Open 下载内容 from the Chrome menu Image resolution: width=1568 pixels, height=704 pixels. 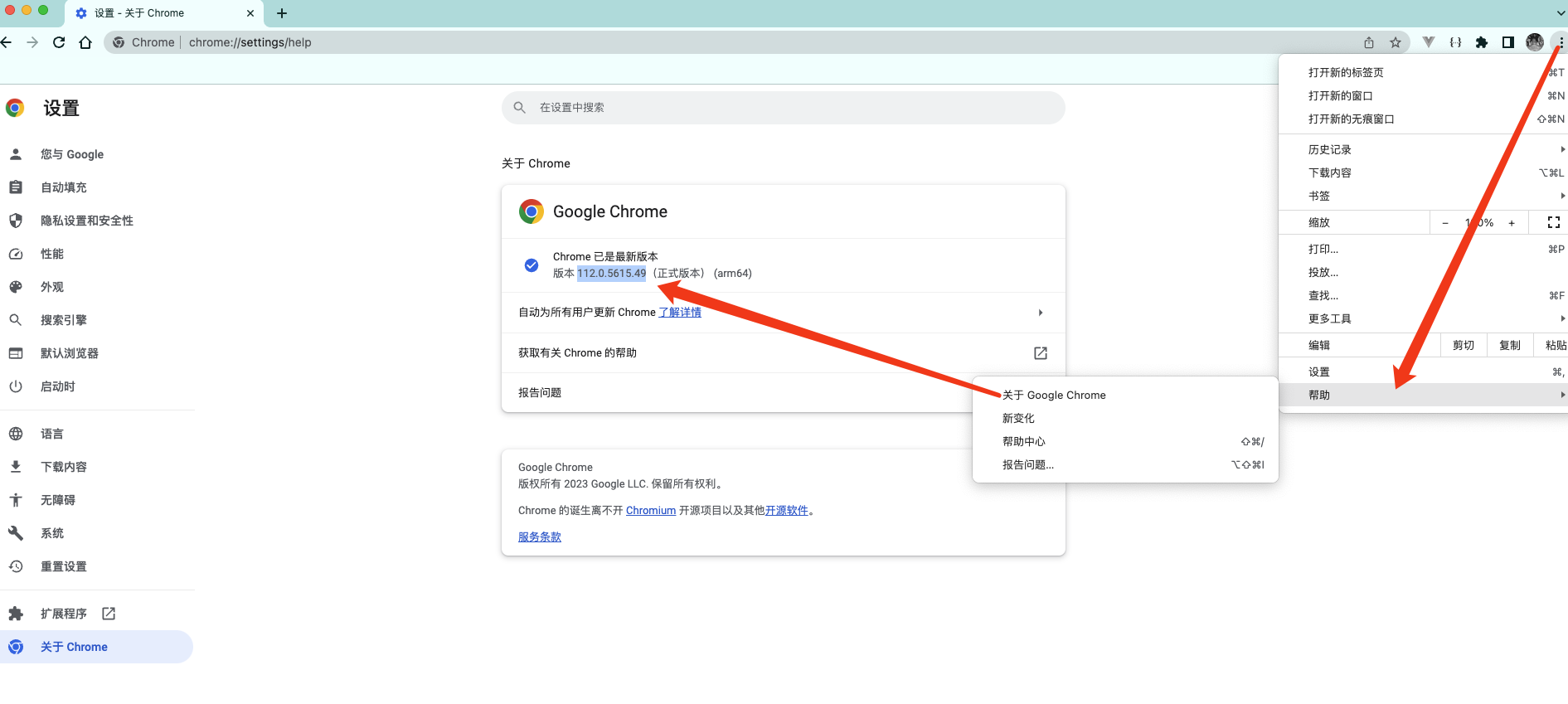tap(1423, 173)
